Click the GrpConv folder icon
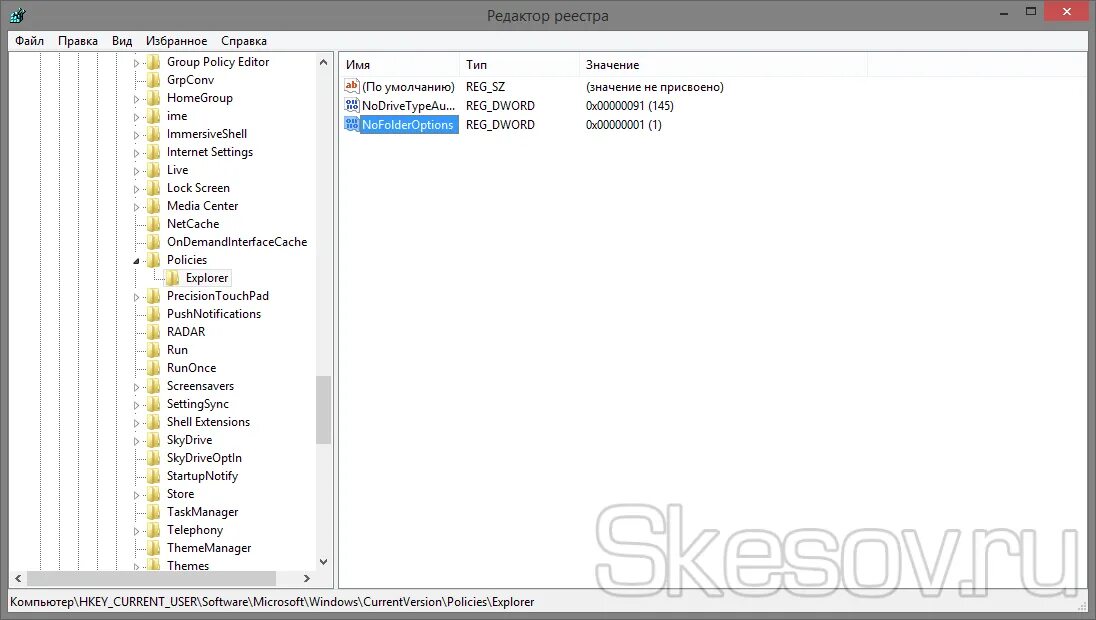 [x=153, y=80]
